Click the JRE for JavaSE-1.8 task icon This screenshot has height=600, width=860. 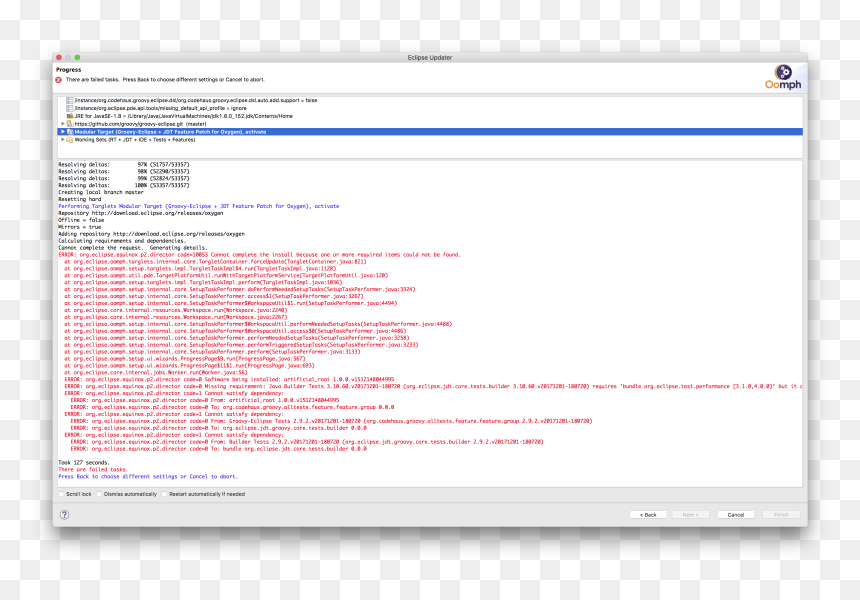[70, 116]
